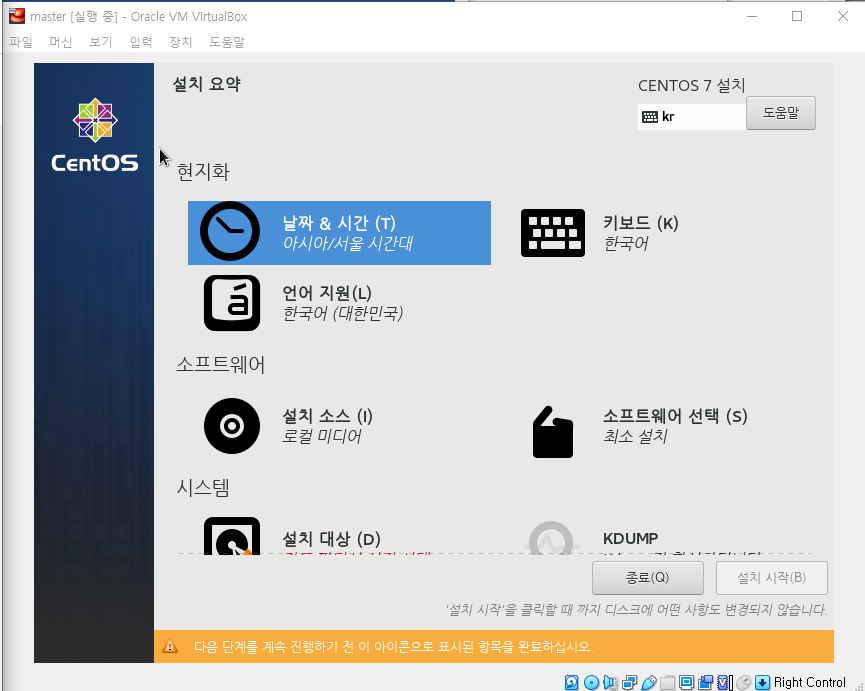Open the 설치 소스 (I) disc icon
This screenshot has height=691, width=865.
pyautogui.click(x=232, y=426)
